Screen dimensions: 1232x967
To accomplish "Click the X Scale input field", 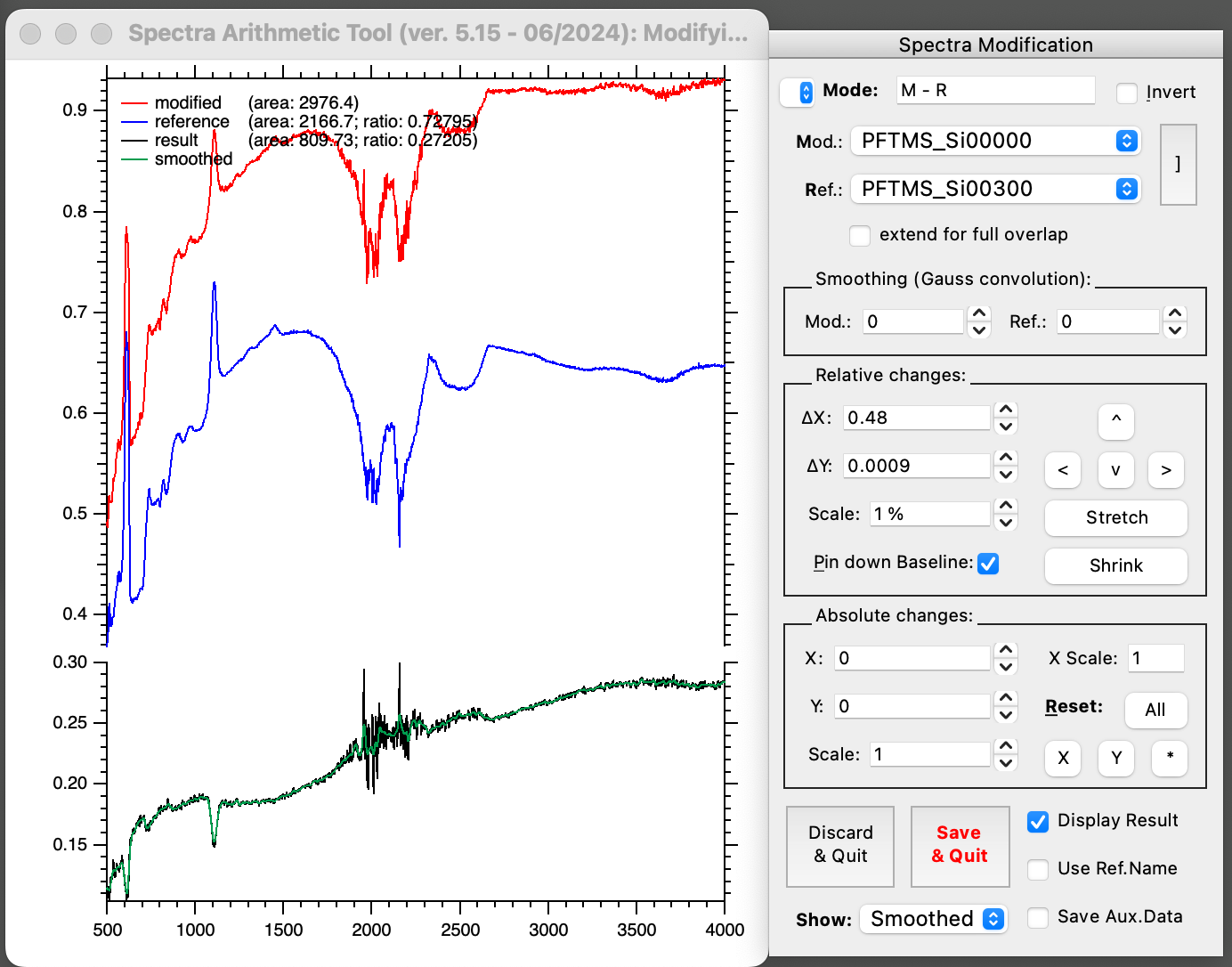I will click(1156, 658).
